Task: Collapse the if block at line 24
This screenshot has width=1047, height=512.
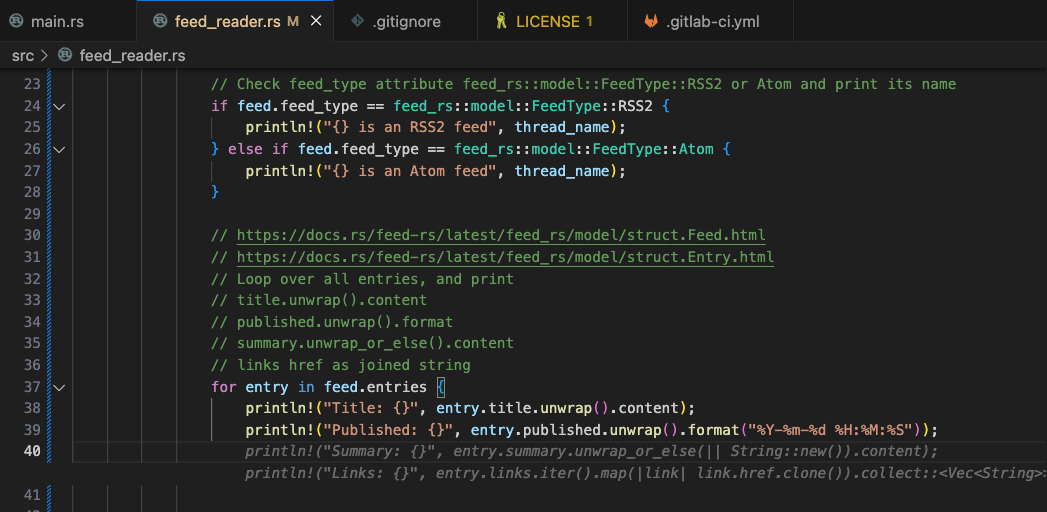Action: point(59,106)
